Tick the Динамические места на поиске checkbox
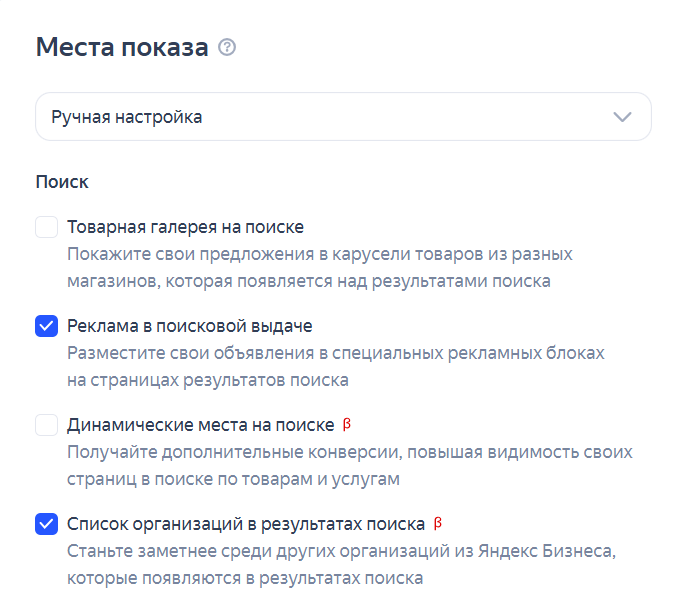Image resolution: width=683 pixels, height=602 pixels. tap(47, 425)
